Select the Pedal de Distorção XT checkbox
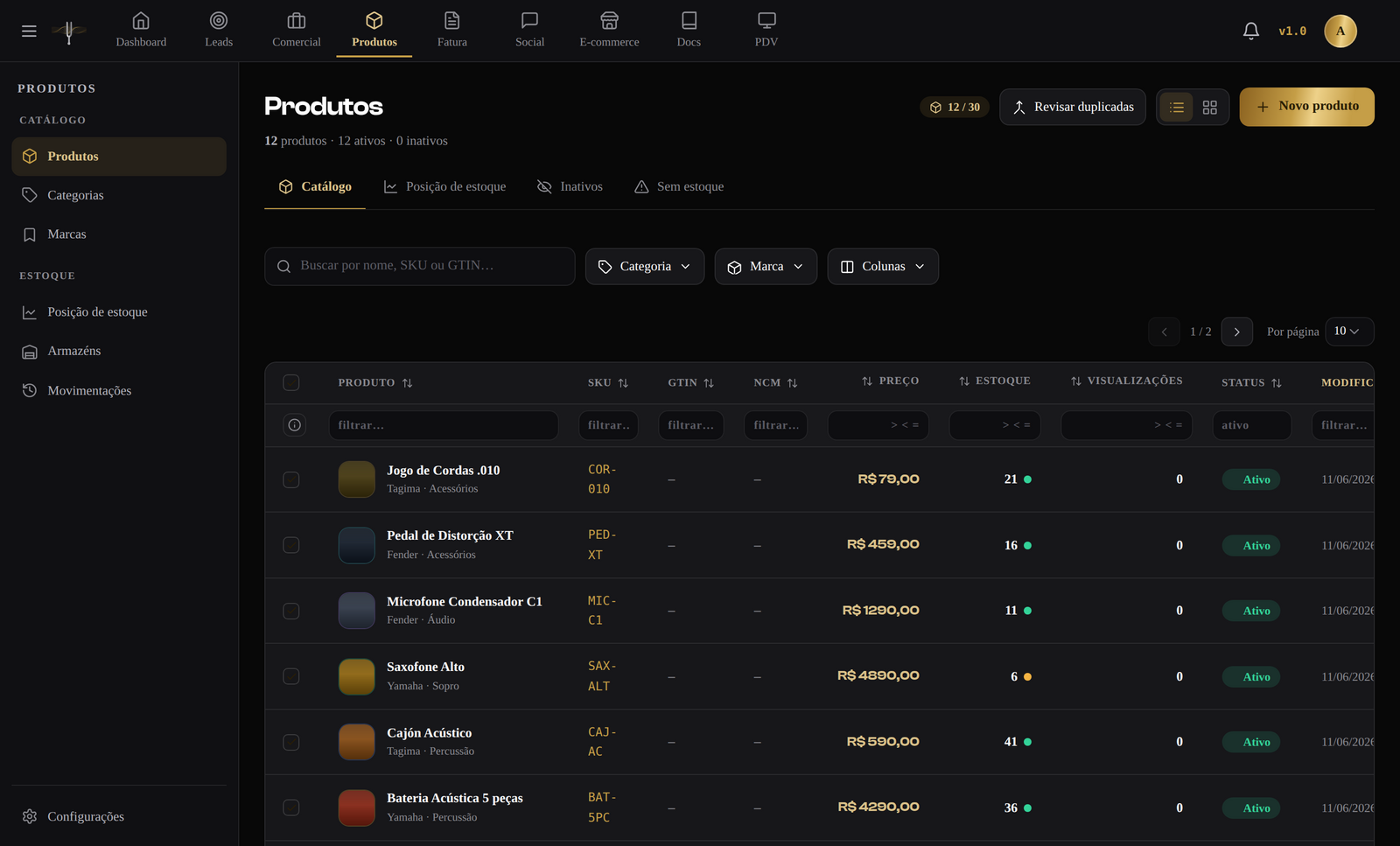The width and height of the screenshot is (1400, 846). [x=291, y=545]
